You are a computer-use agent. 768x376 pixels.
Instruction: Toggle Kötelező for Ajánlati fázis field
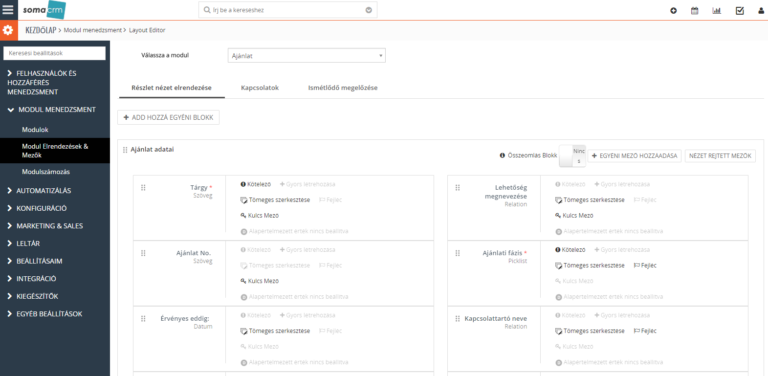click(x=570, y=250)
